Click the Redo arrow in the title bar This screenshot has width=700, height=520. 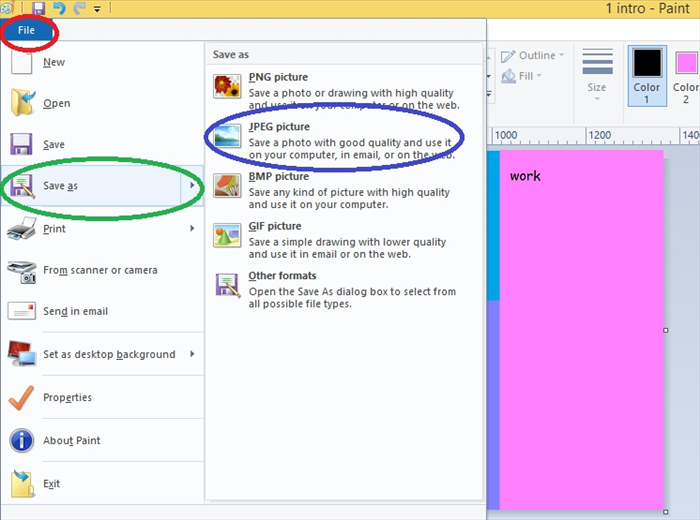(79, 8)
